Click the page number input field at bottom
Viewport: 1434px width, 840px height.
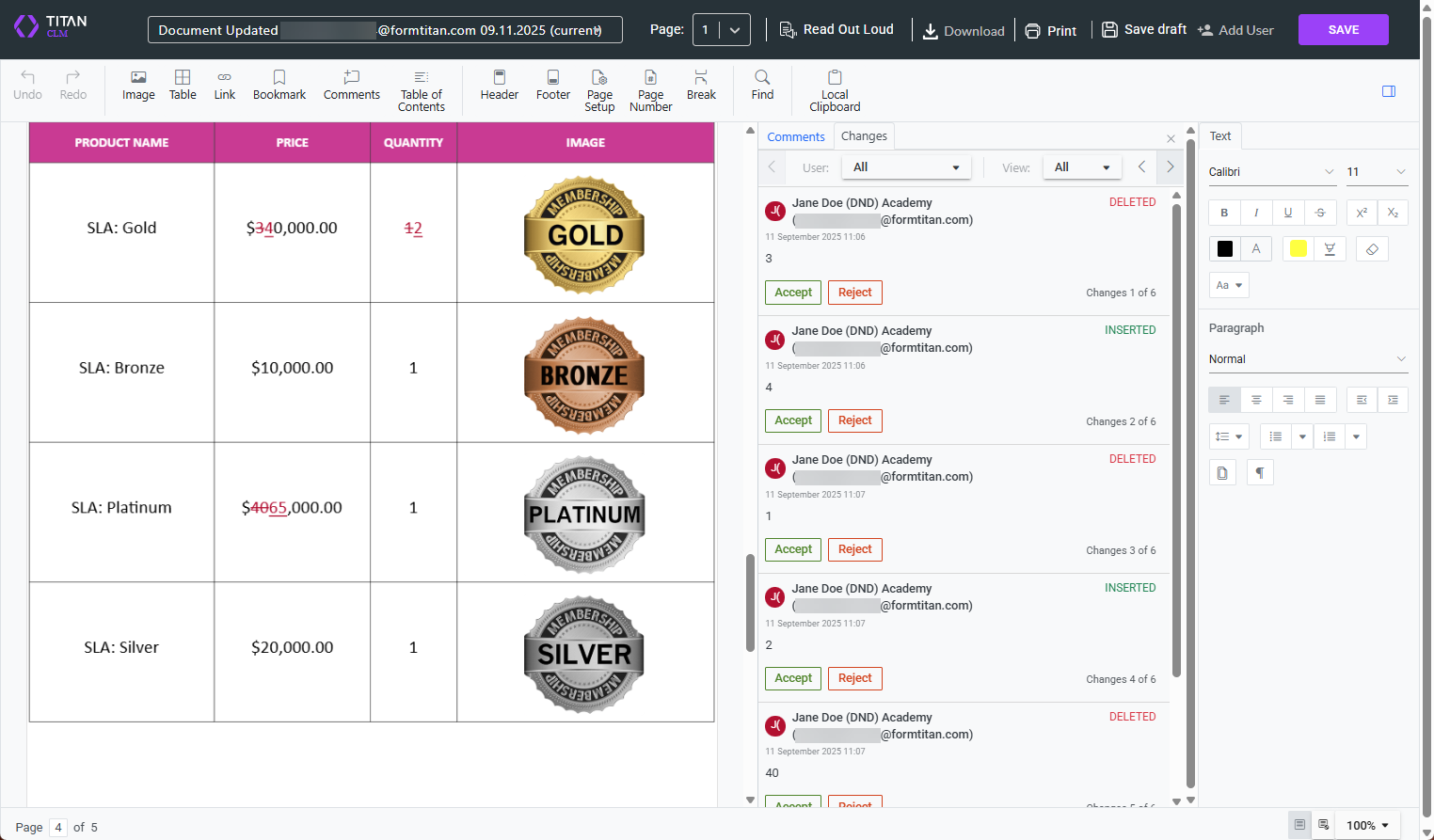coord(57,827)
